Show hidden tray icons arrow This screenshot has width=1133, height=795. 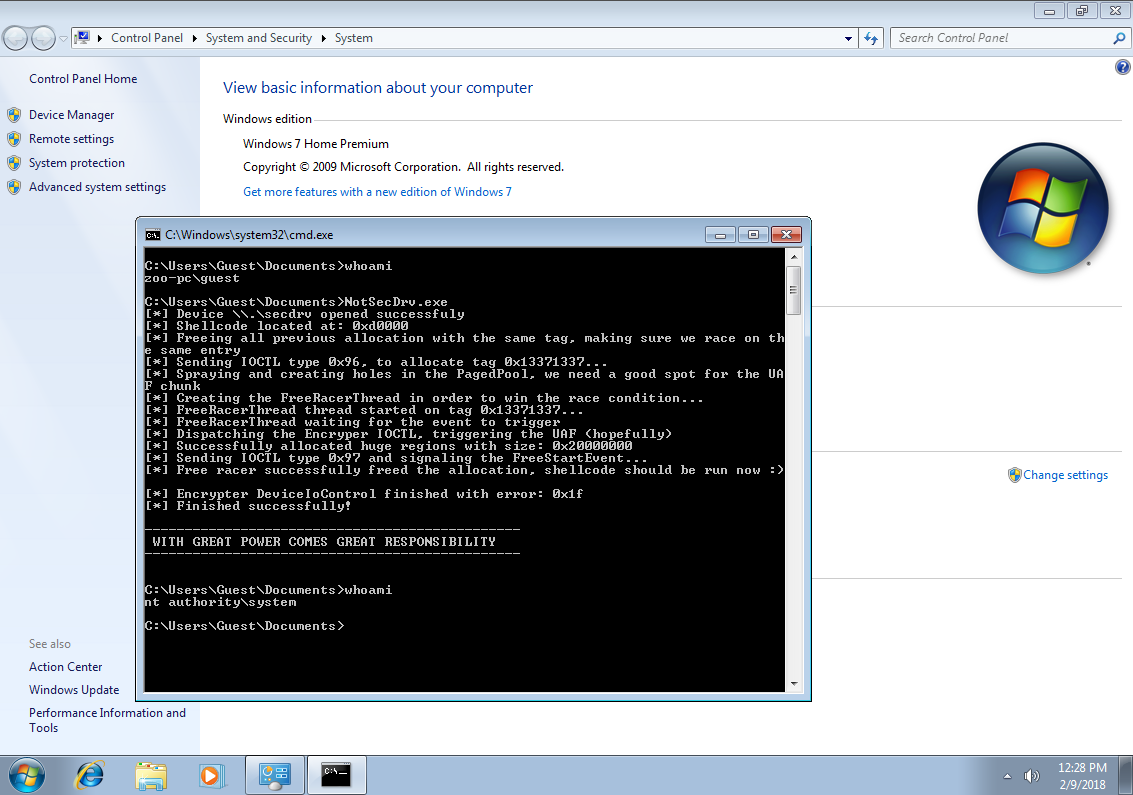point(1007,776)
